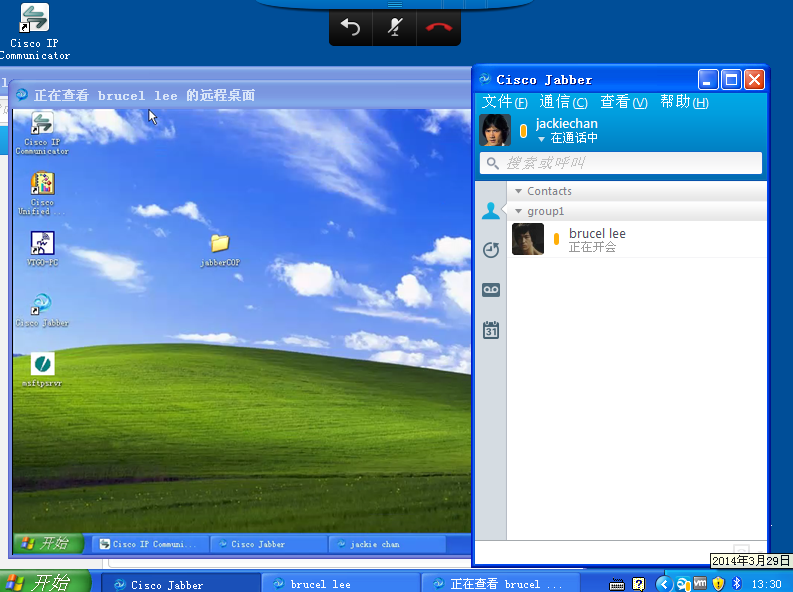Select contact brucel lee in list
The image size is (793, 592).
[637, 239]
